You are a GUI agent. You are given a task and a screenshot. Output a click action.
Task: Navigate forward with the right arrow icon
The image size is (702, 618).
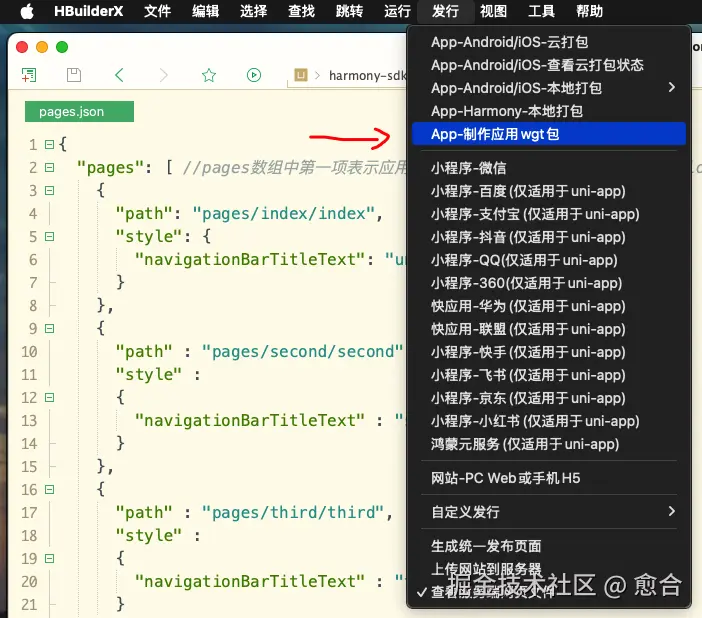pyautogui.click(x=164, y=75)
